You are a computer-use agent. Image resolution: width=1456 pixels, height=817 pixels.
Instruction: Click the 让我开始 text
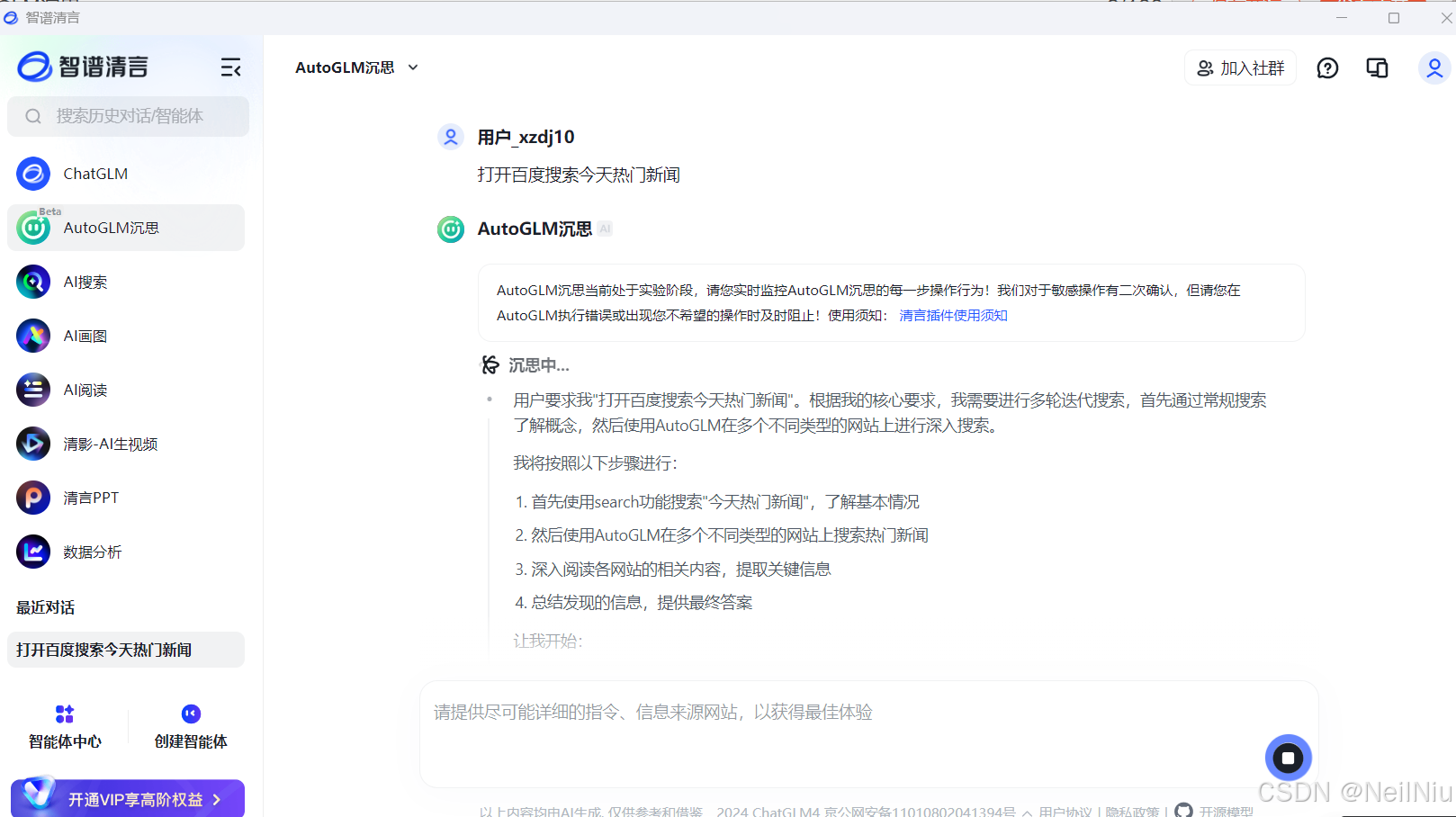pos(548,641)
